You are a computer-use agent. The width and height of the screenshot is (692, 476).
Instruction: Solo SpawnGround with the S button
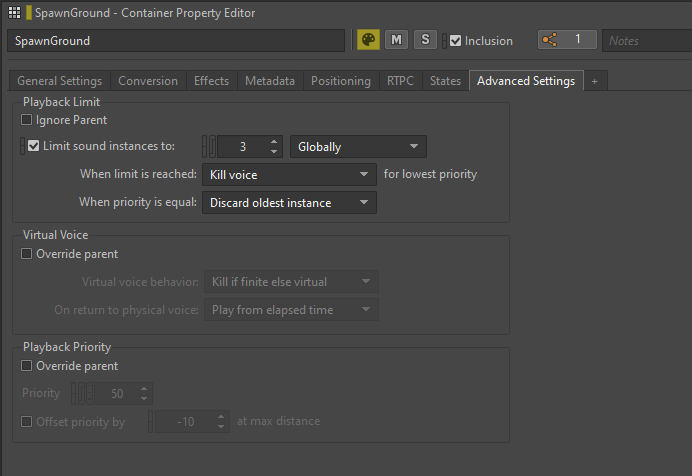click(x=425, y=40)
